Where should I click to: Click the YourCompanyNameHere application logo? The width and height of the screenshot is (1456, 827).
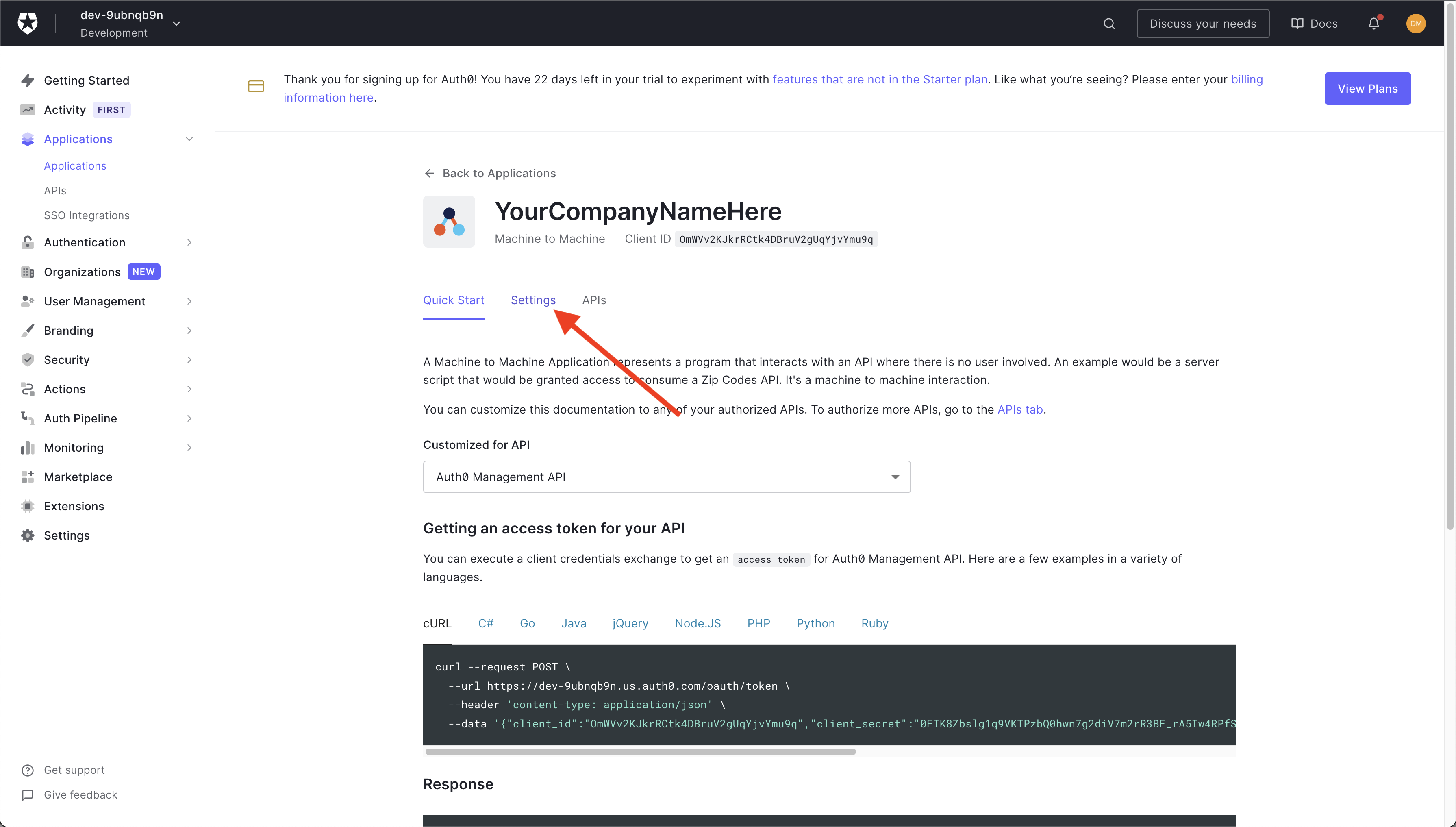(x=449, y=222)
